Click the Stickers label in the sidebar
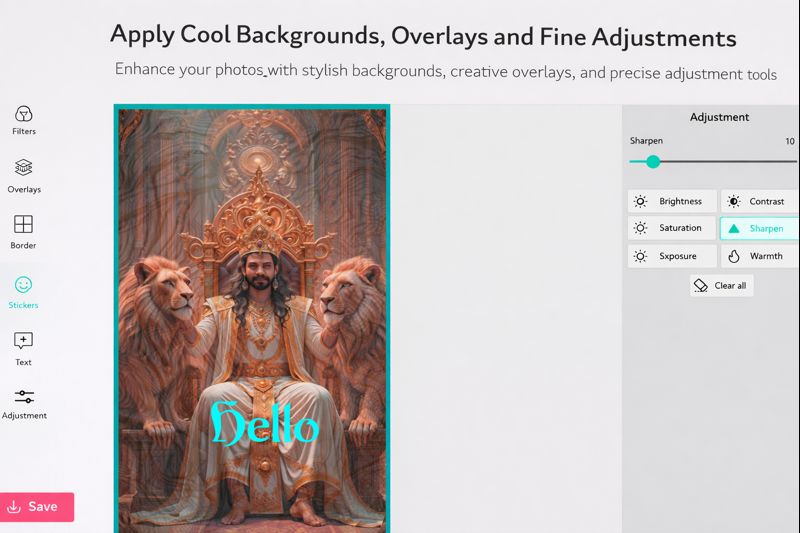This screenshot has width=800, height=533. [x=23, y=305]
